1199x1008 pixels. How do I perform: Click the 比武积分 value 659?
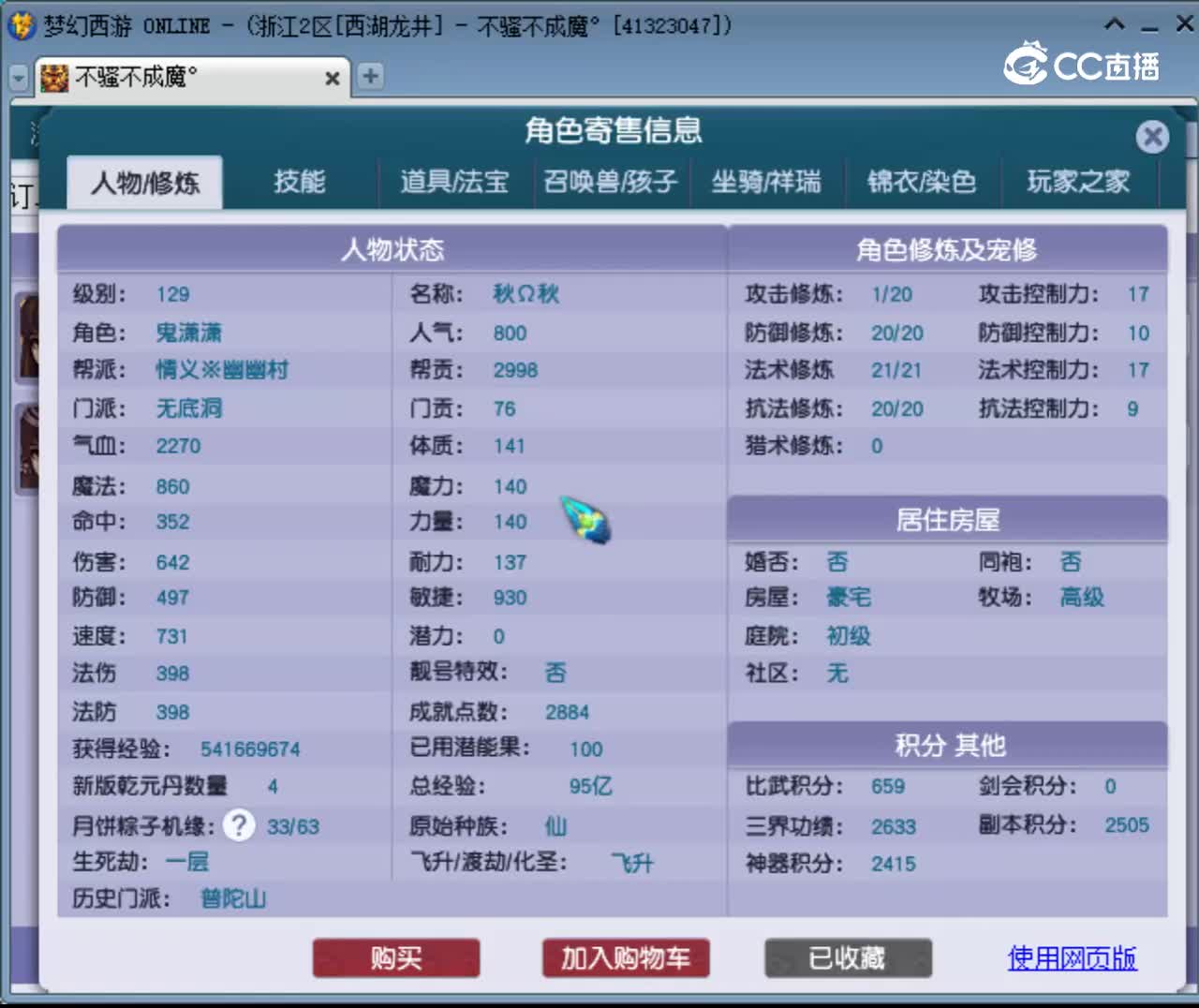888,787
